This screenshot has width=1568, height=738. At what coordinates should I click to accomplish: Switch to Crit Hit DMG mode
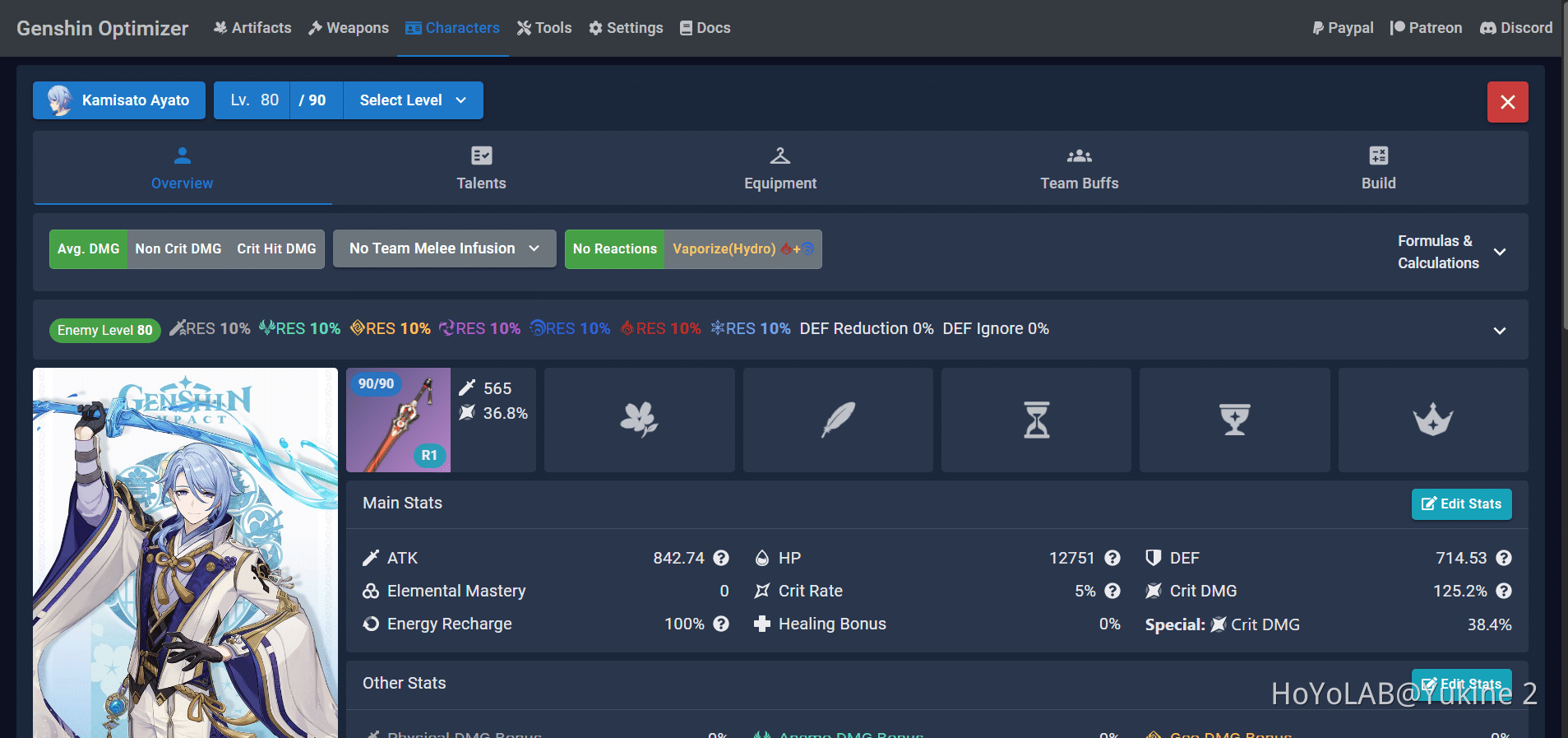(x=276, y=248)
